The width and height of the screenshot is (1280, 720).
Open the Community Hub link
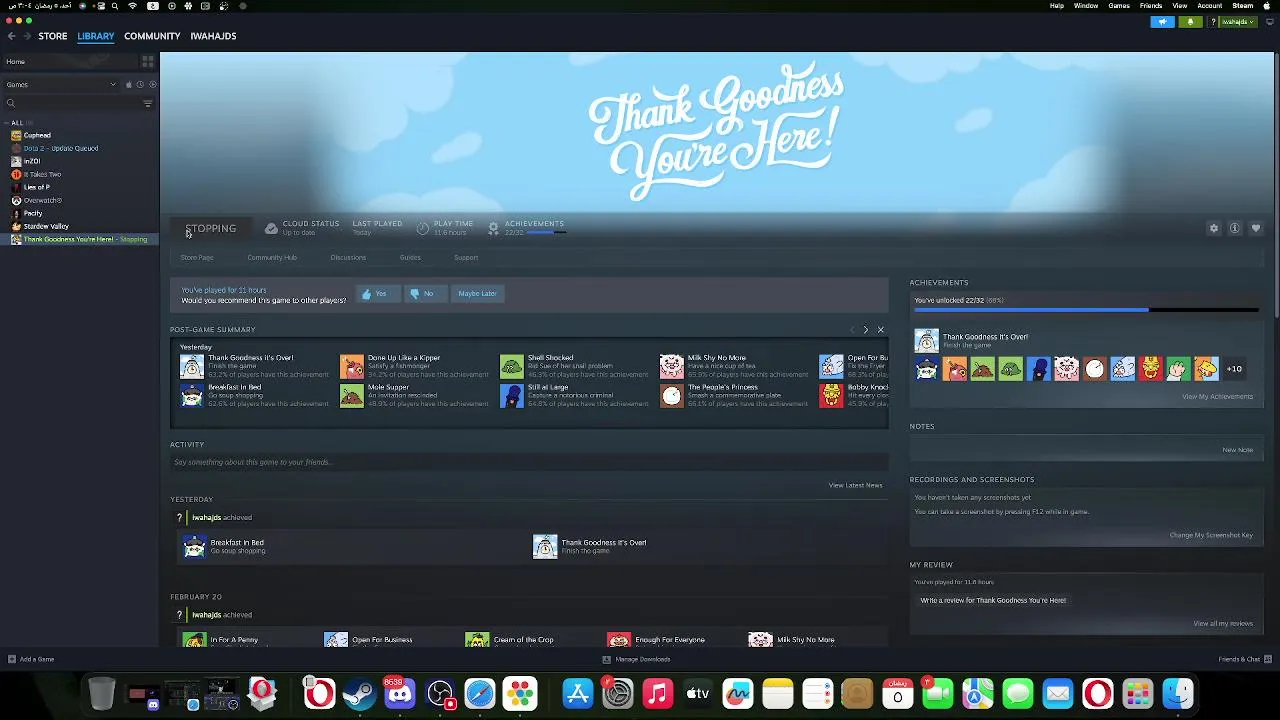[x=272, y=257]
